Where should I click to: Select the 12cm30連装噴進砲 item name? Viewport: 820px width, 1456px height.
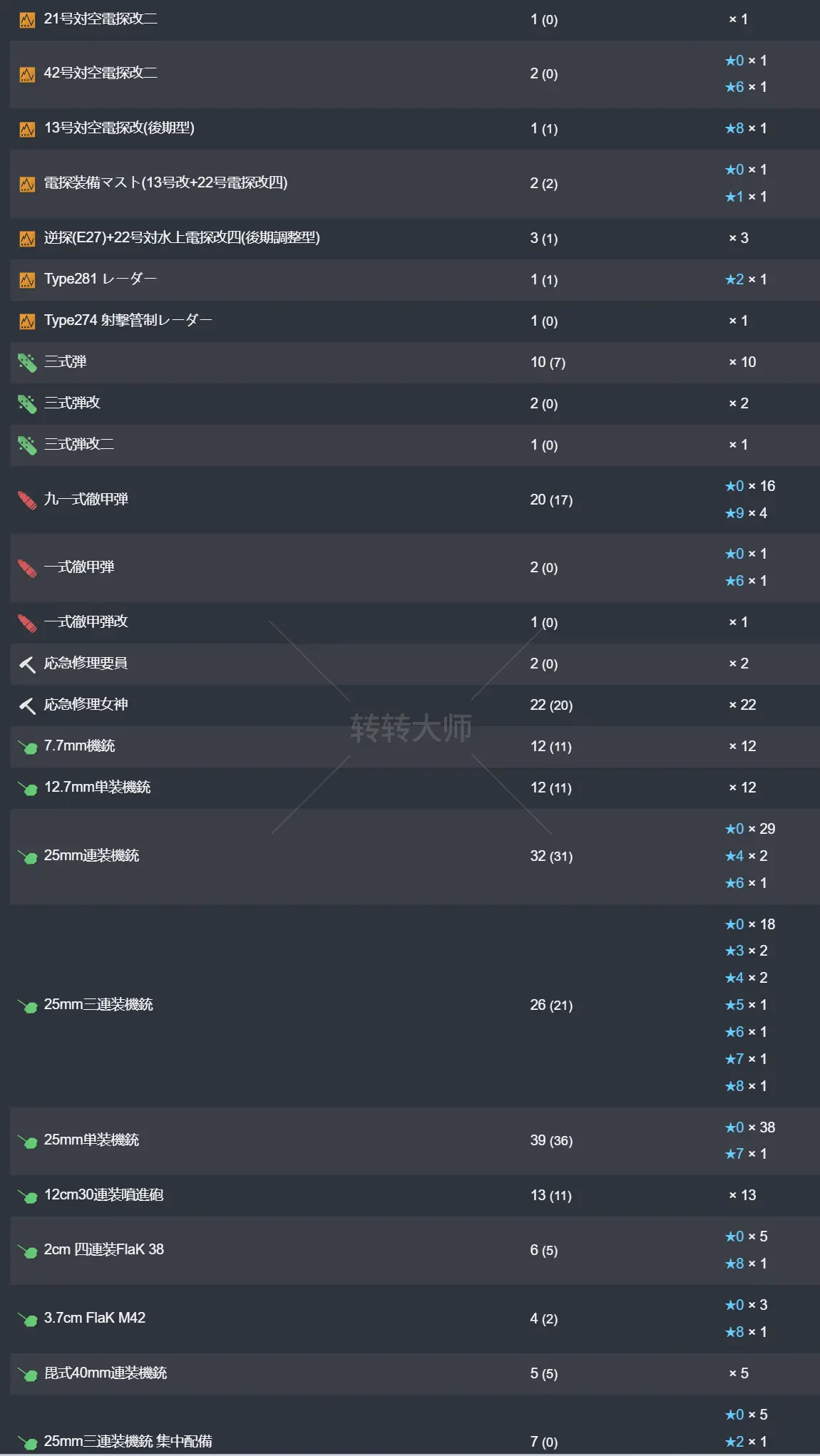click(104, 1195)
